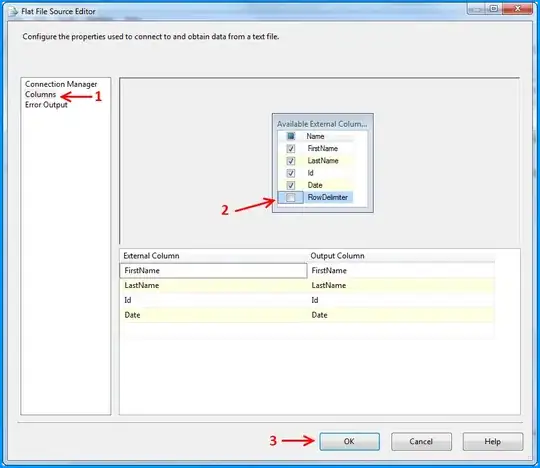540x468 pixels.
Task: Select the Id External Column cell
Action: (x=213, y=300)
